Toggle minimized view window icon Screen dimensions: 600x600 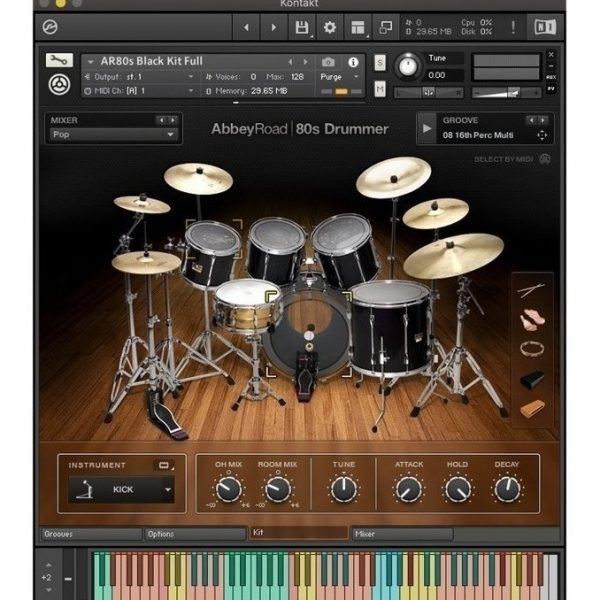[x=385, y=27]
